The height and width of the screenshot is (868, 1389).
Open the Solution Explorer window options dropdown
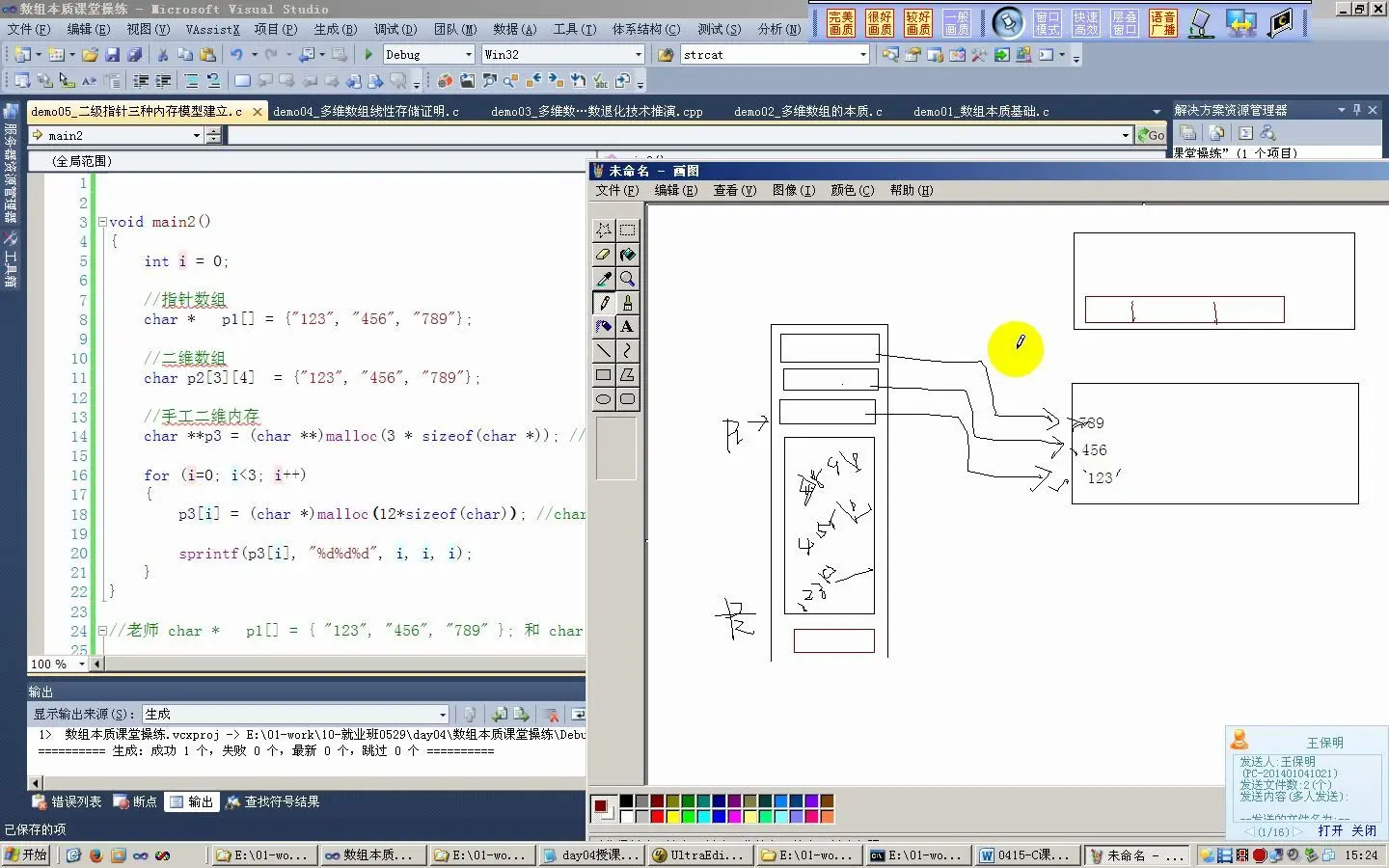[1341, 110]
